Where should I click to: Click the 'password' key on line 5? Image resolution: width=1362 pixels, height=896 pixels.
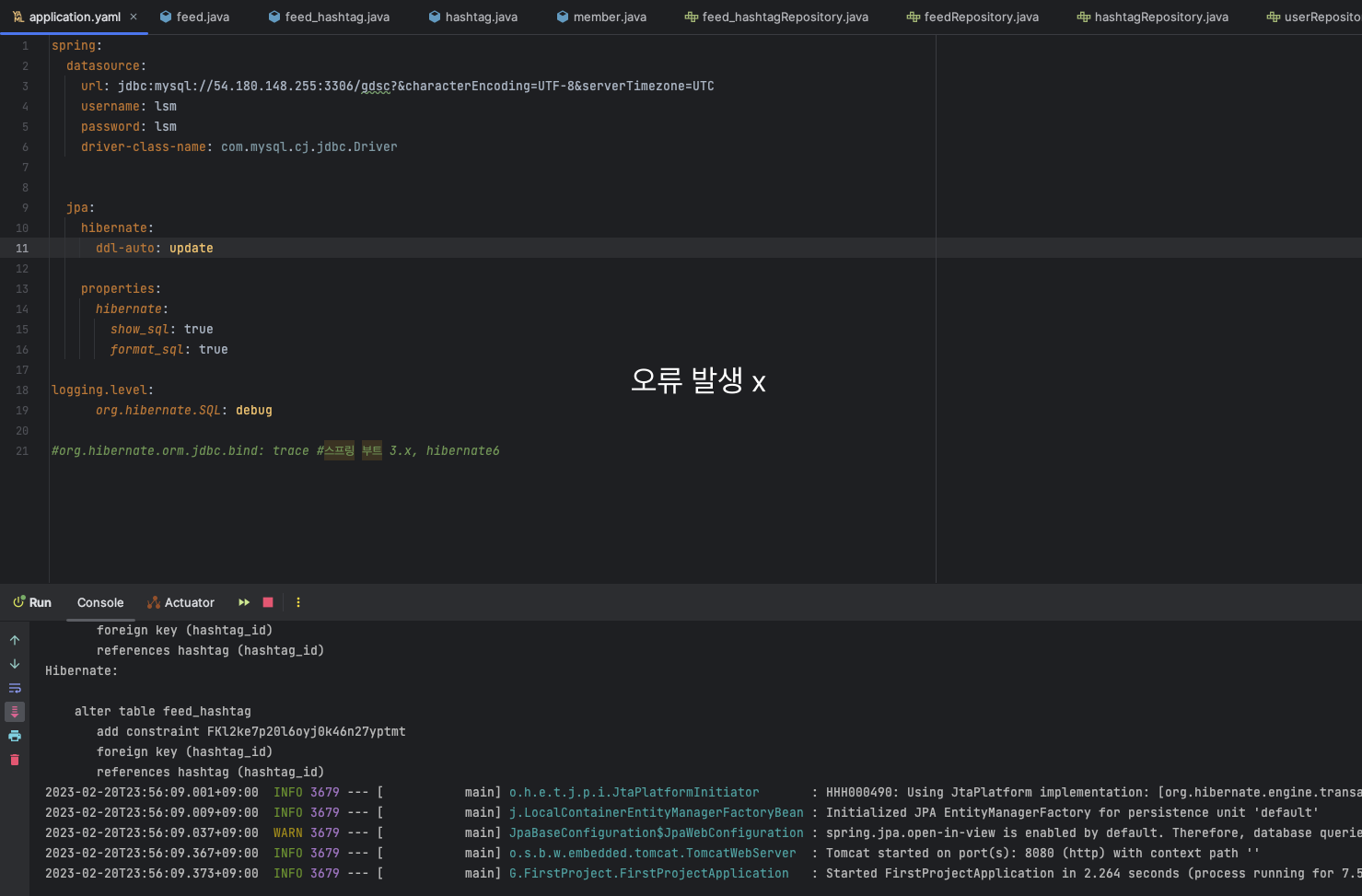click(111, 127)
